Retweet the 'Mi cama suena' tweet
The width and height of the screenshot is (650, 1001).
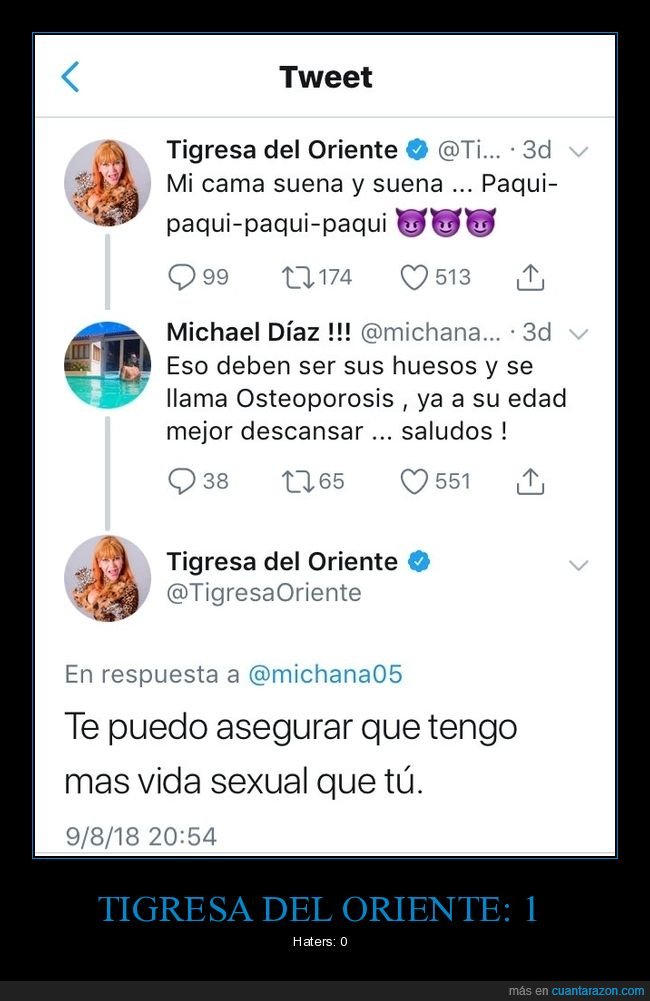pyautogui.click(x=298, y=277)
